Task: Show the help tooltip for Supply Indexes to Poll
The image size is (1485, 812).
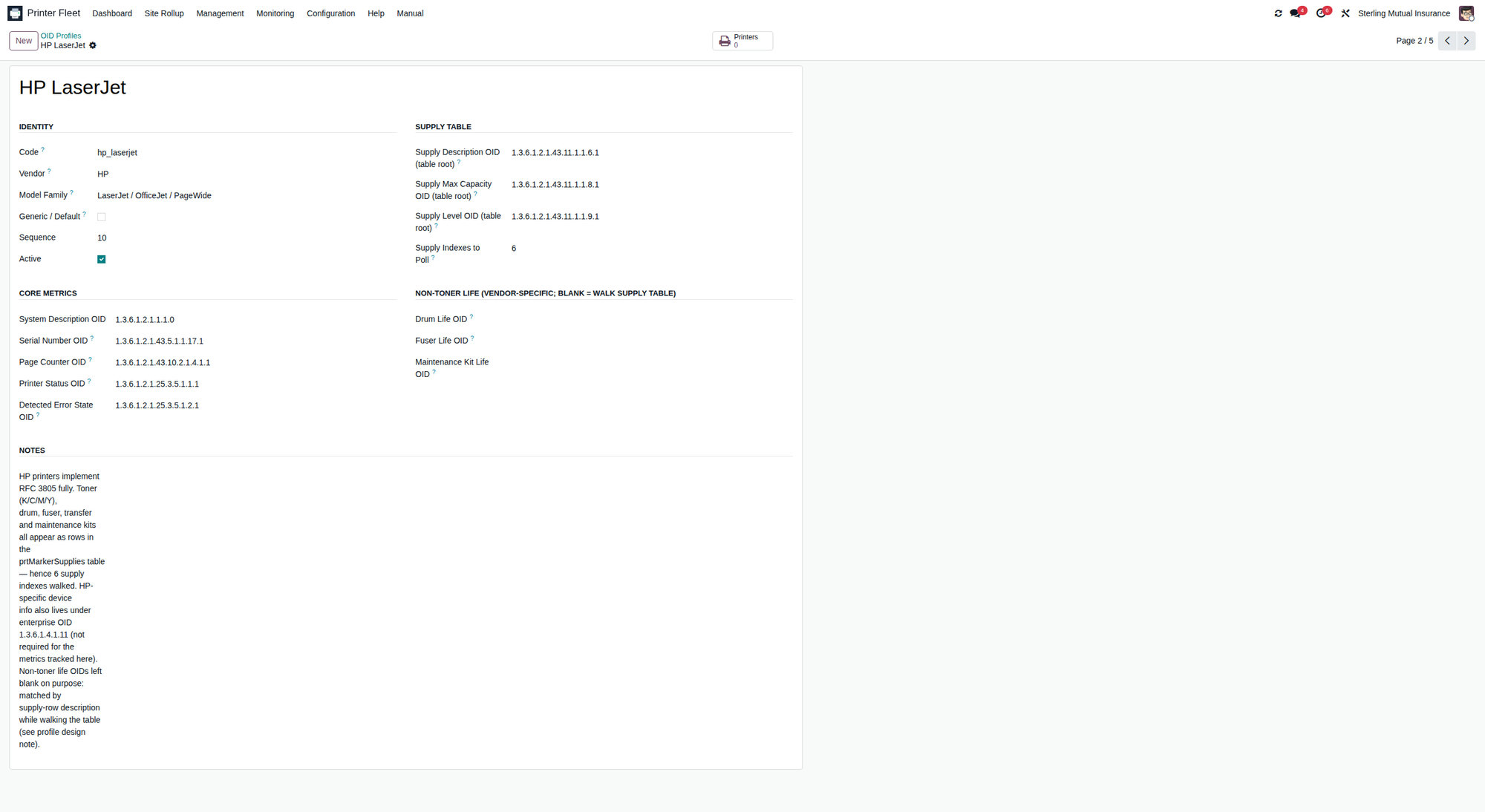Action: pyautogui.click(x=433, y=258)
